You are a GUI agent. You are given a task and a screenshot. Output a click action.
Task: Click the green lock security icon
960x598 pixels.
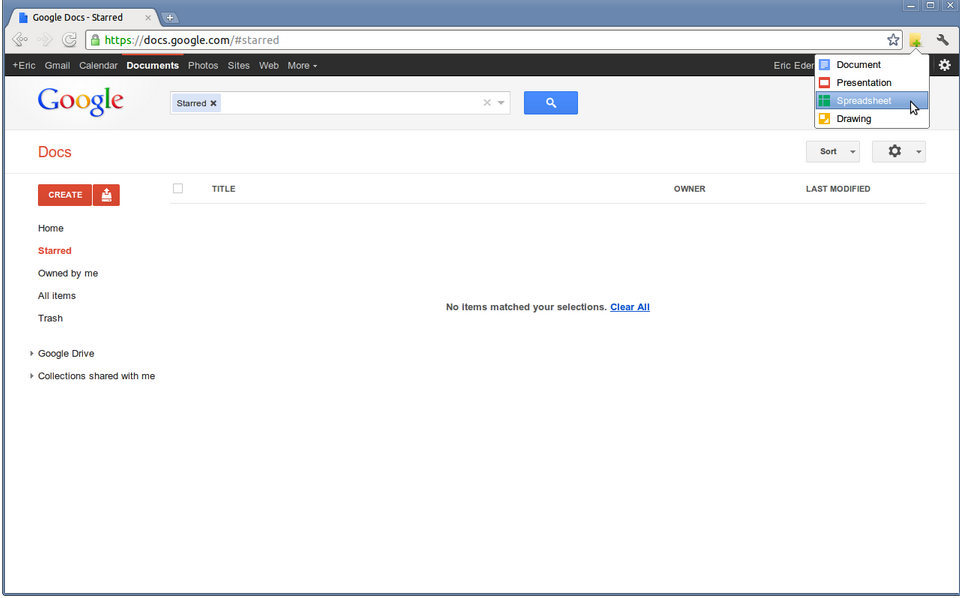pos(95,40)
